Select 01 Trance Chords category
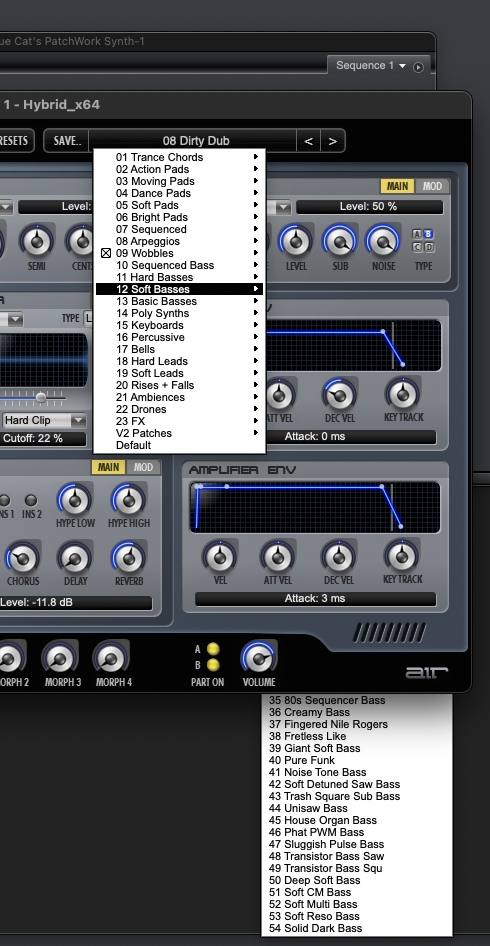This screenshot has height=946, width=490. (179, 157)
